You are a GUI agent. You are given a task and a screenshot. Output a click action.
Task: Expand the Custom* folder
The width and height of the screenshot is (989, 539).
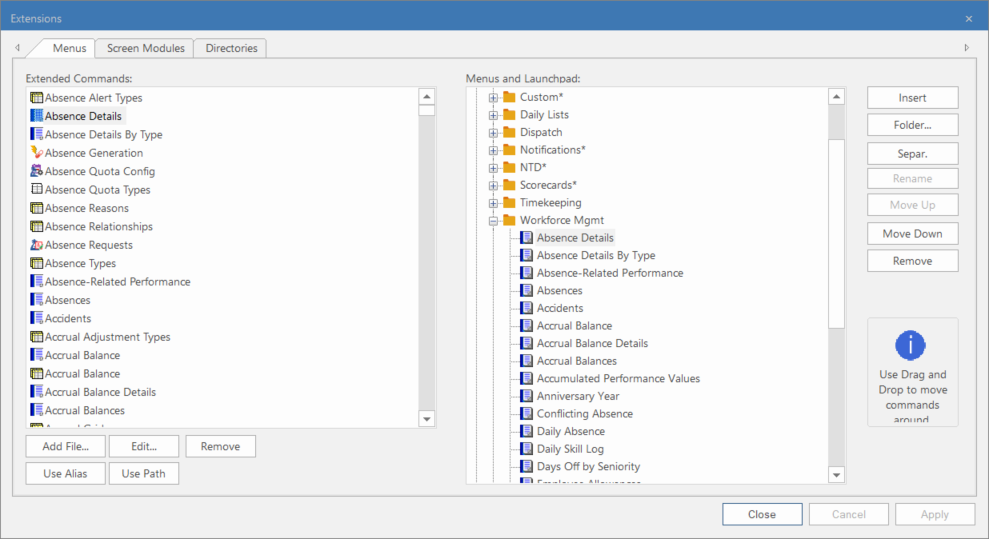(493, 98)
